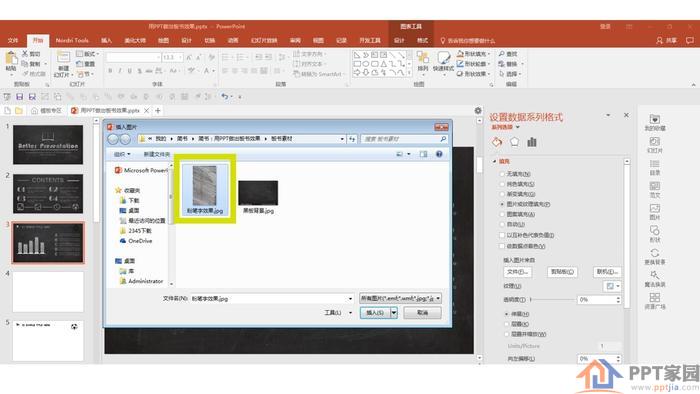Switch to the 模板专区 document tab

pos(46,111)
